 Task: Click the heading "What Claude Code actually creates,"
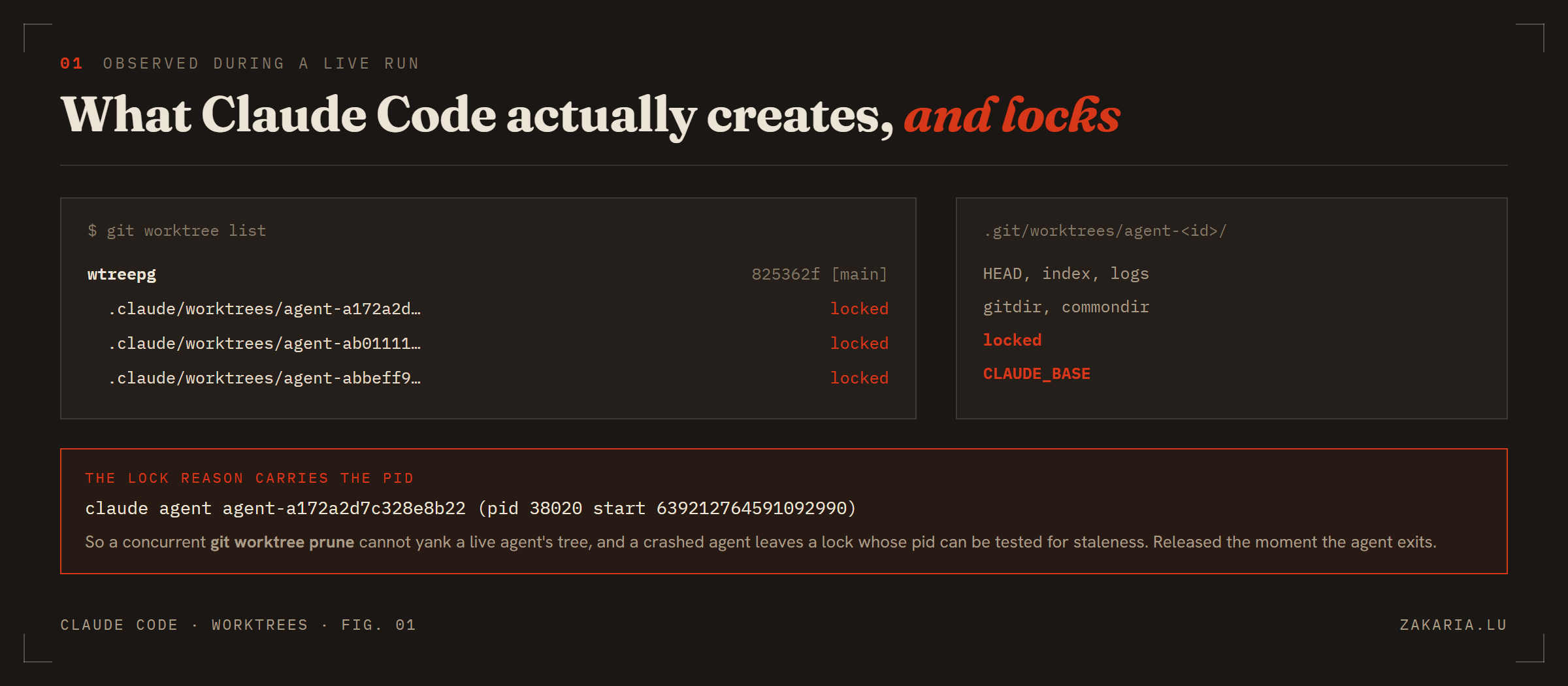coord(477,116)
